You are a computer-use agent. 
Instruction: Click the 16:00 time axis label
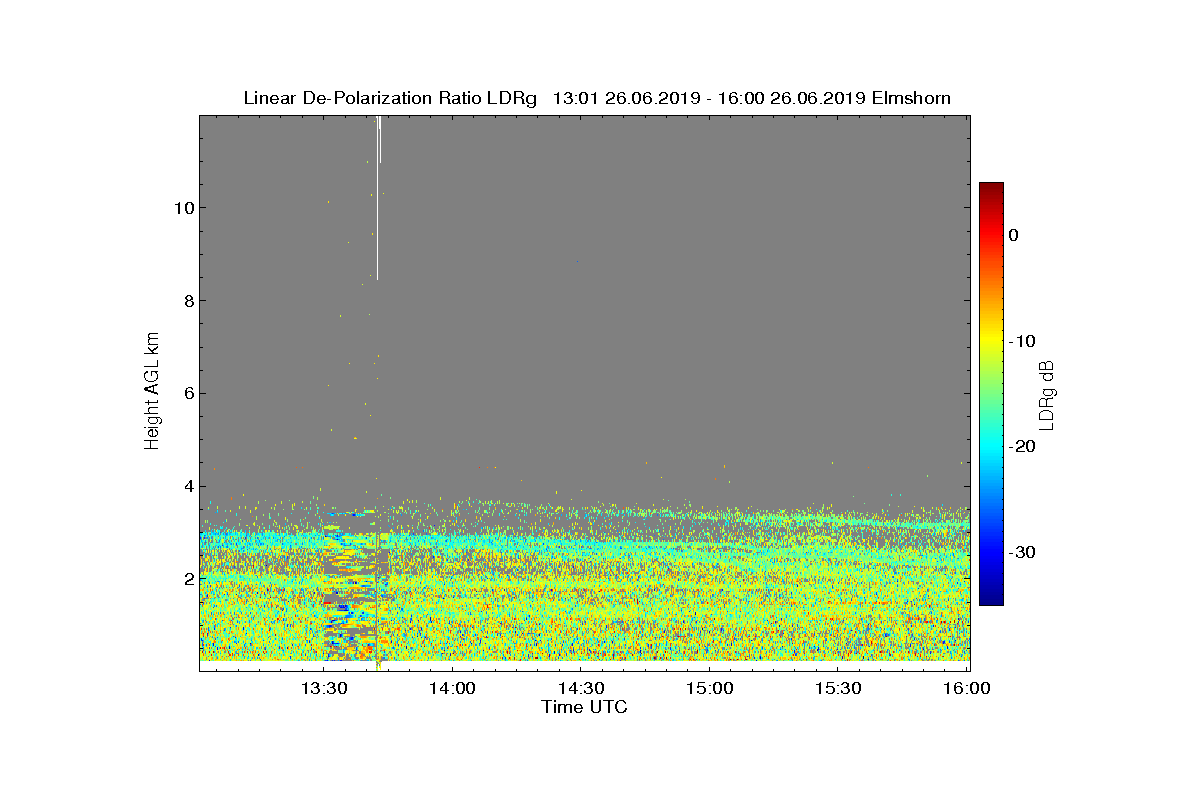click(966, 689)
